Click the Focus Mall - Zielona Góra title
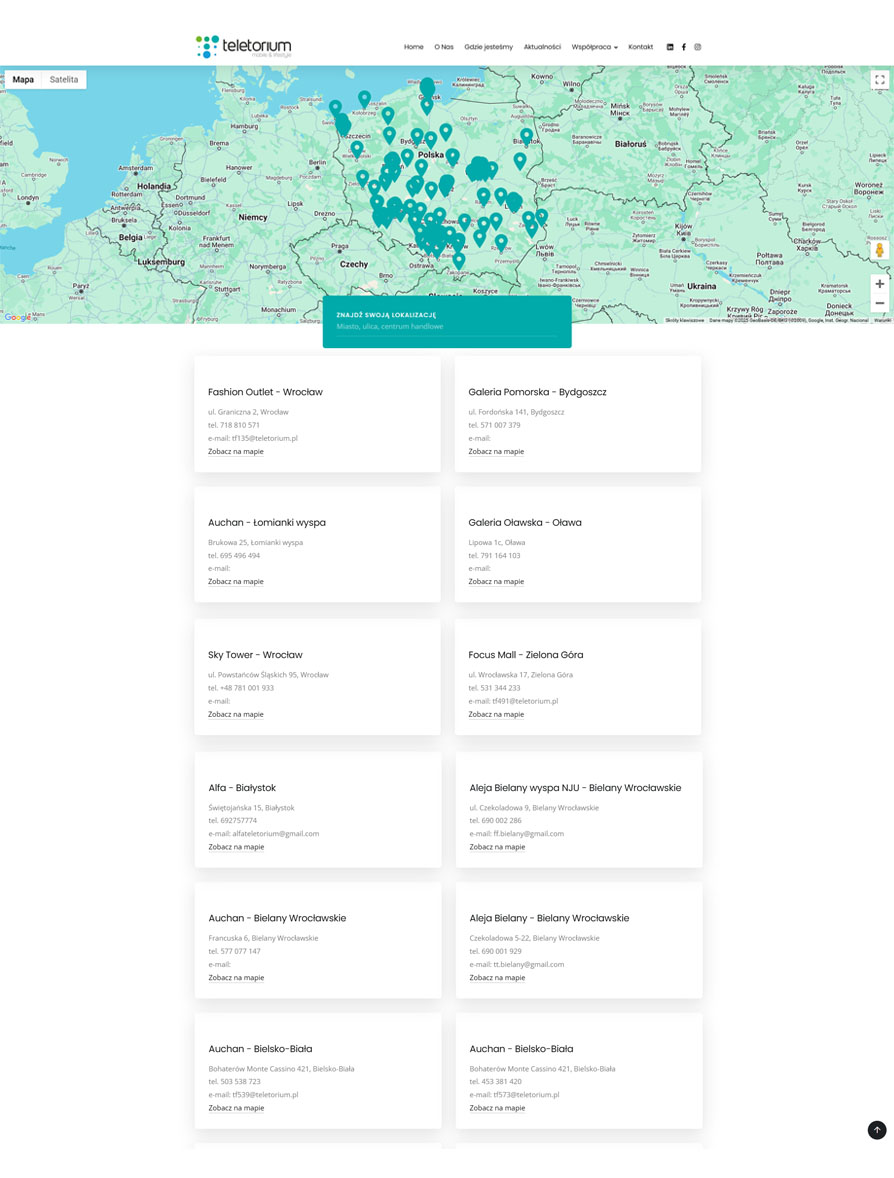894x1178 pixels. coord(525,655)
